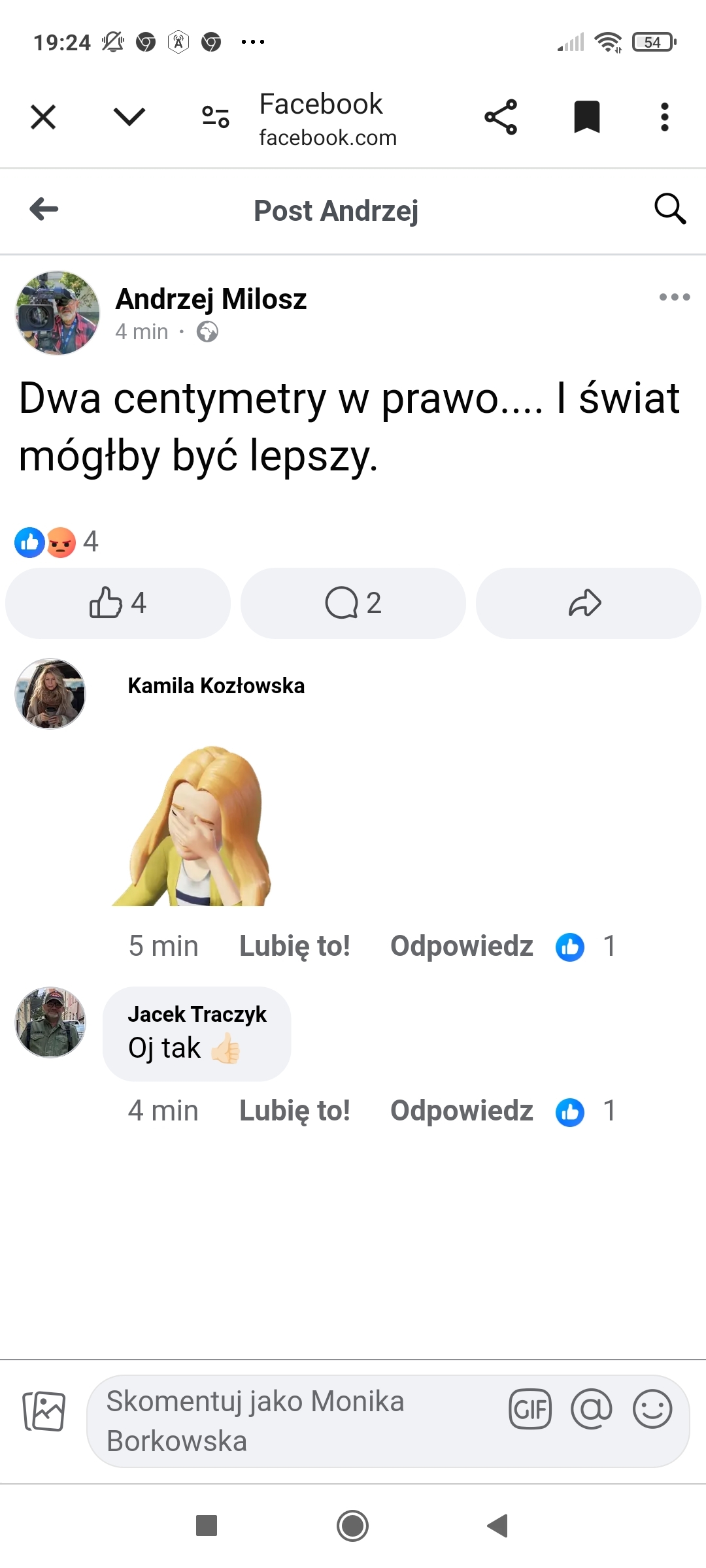The height and width of the screenshot is (1568, 706).
Task: Open search with the magnifier icon
Action: tap(670, 210)
